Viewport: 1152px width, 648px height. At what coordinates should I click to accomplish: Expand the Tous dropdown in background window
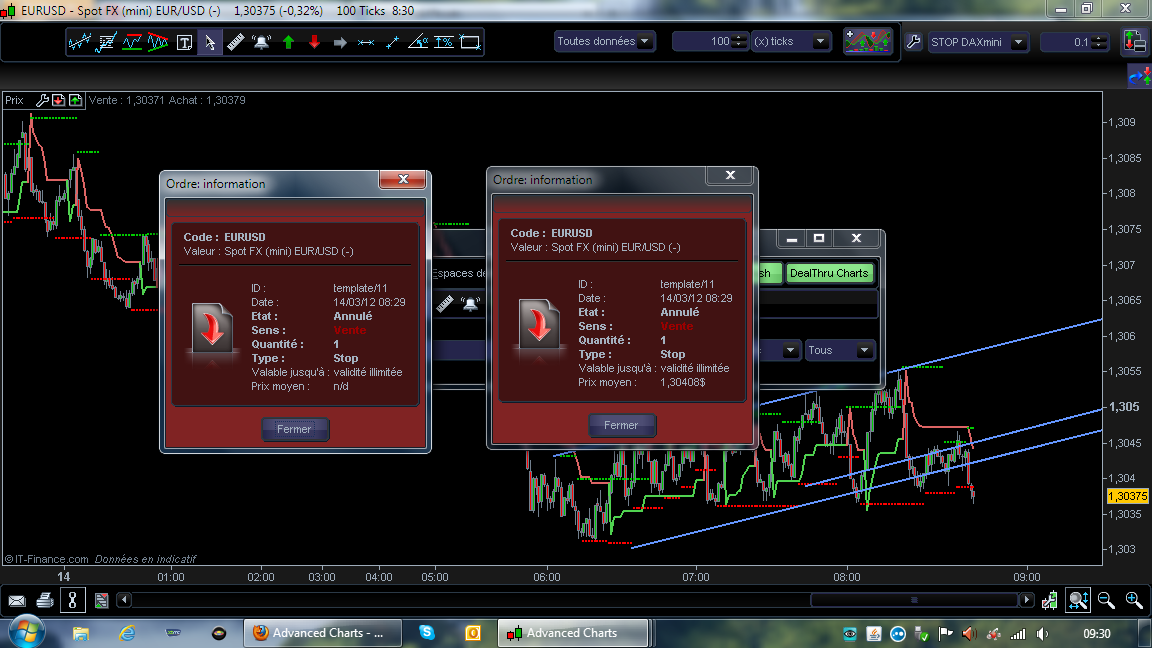tap(864, 350)
